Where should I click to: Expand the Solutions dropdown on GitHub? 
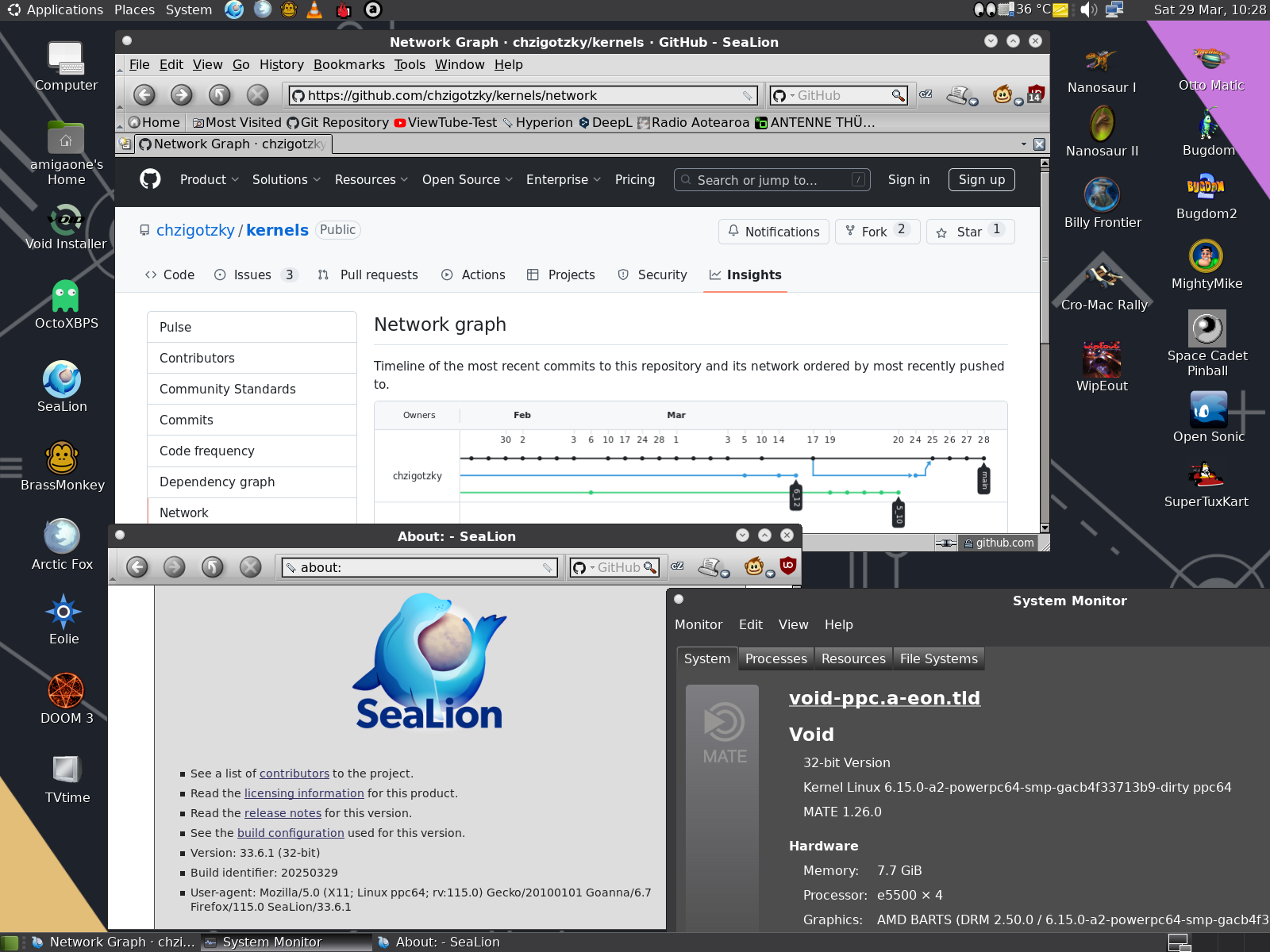pos(287,180)
